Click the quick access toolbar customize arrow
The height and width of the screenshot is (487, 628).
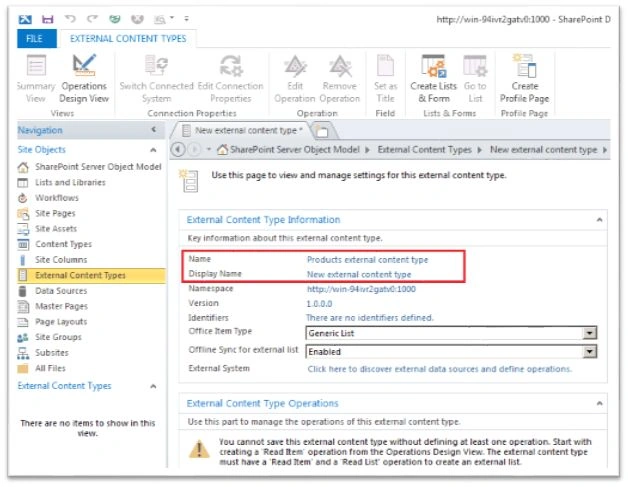(x=186, y=18)
